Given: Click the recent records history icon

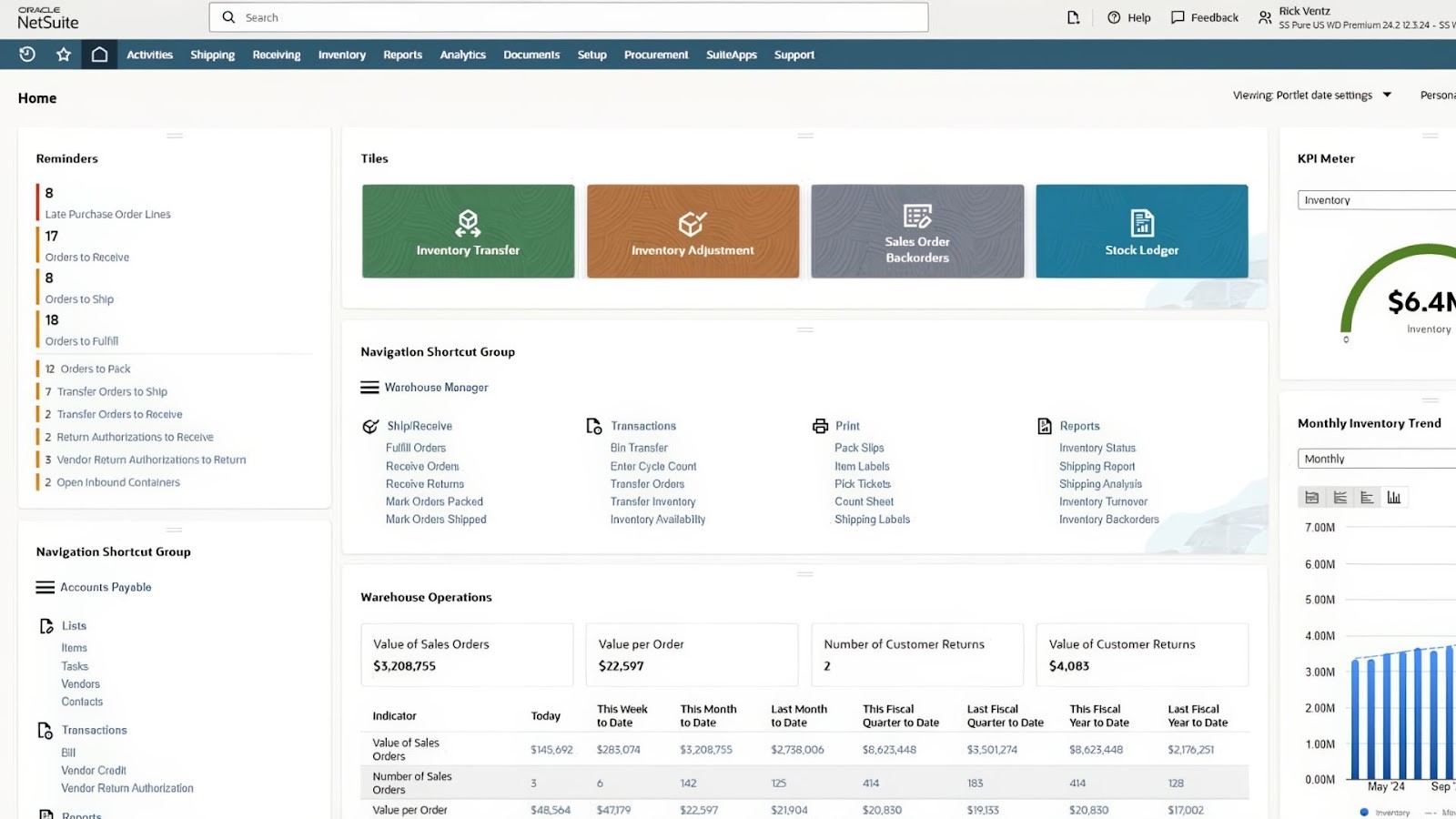Looking at the screenshot, I should coord(26,55).
